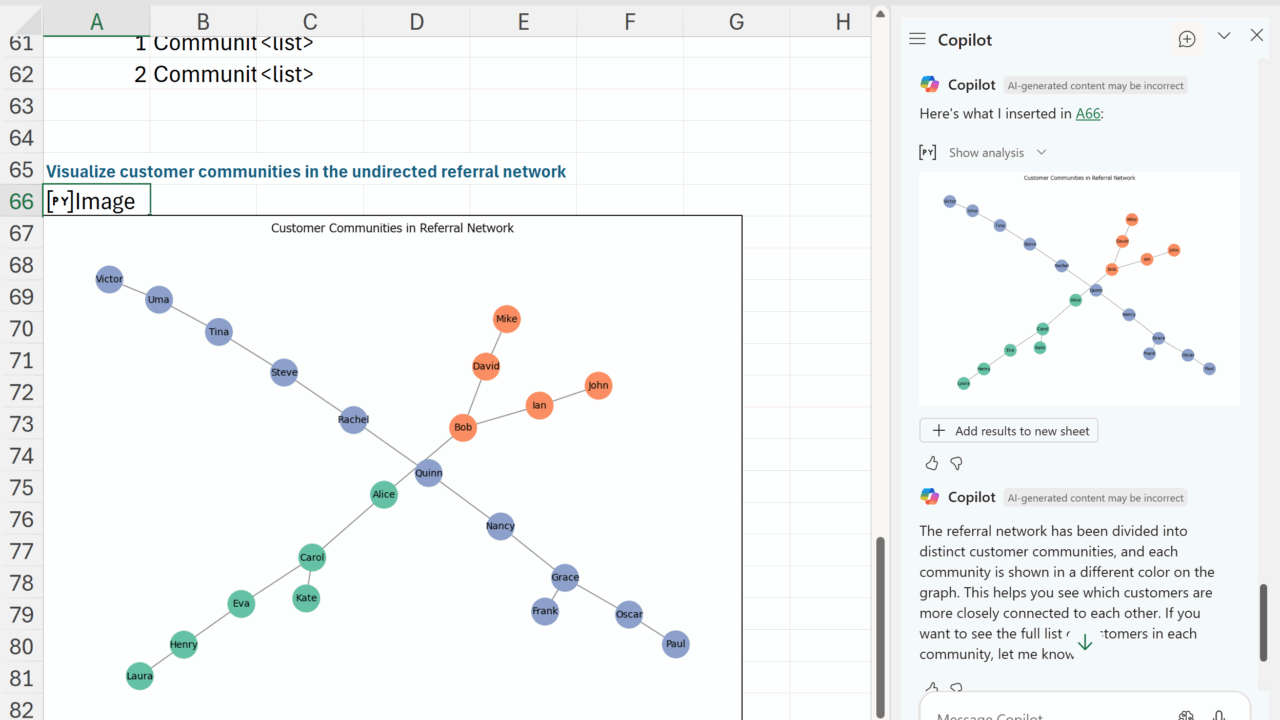Viewport: 1280px width, 720px height.
Task: Give thumbs up to chart response
Action: pyautogui.click(x=932, y=463)
